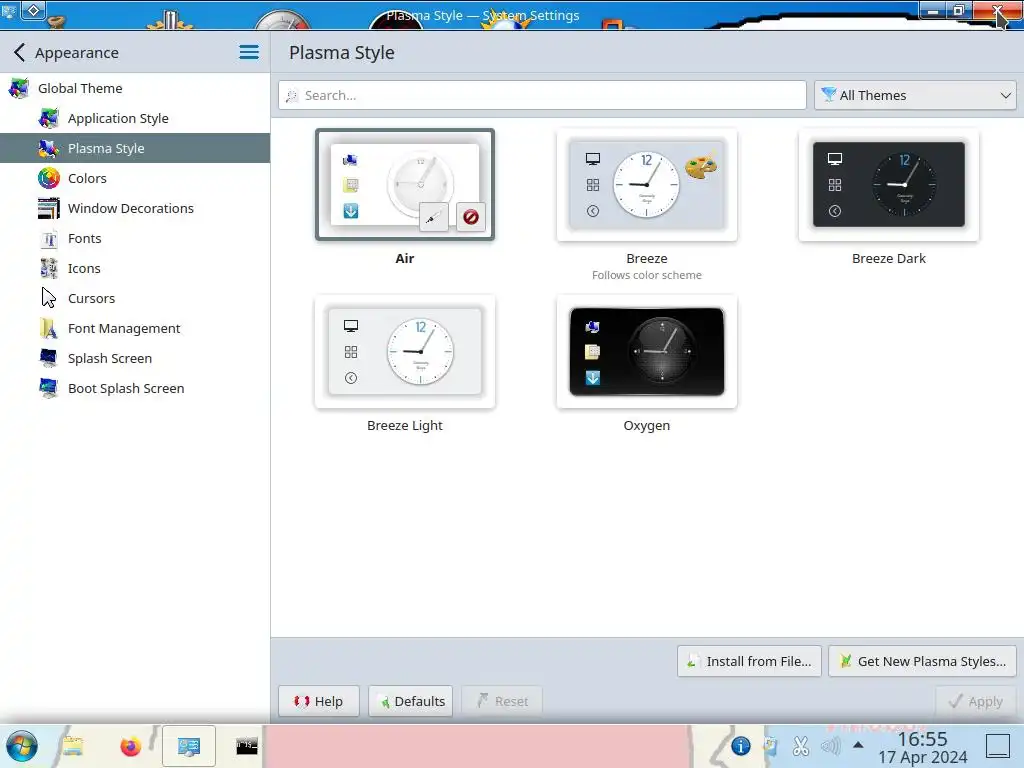Open the hamburger menu beside Appearance
The height and width of the screenshot is (768, 1024).
(249, 52)
